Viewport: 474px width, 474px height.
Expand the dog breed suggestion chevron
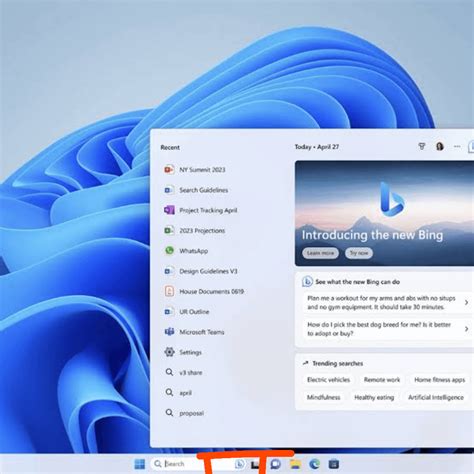pos(466,329)
